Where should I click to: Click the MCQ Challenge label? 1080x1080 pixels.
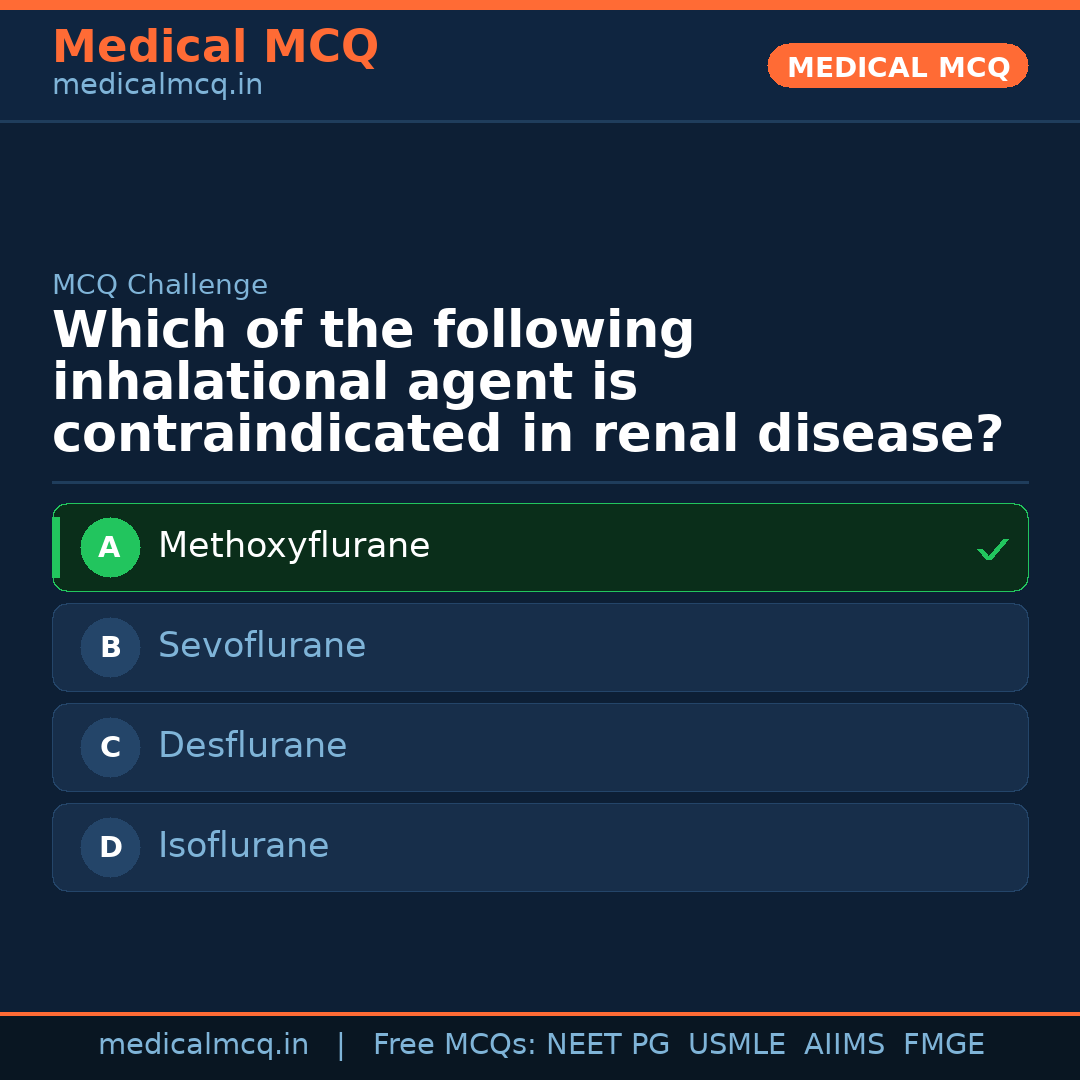160,285
